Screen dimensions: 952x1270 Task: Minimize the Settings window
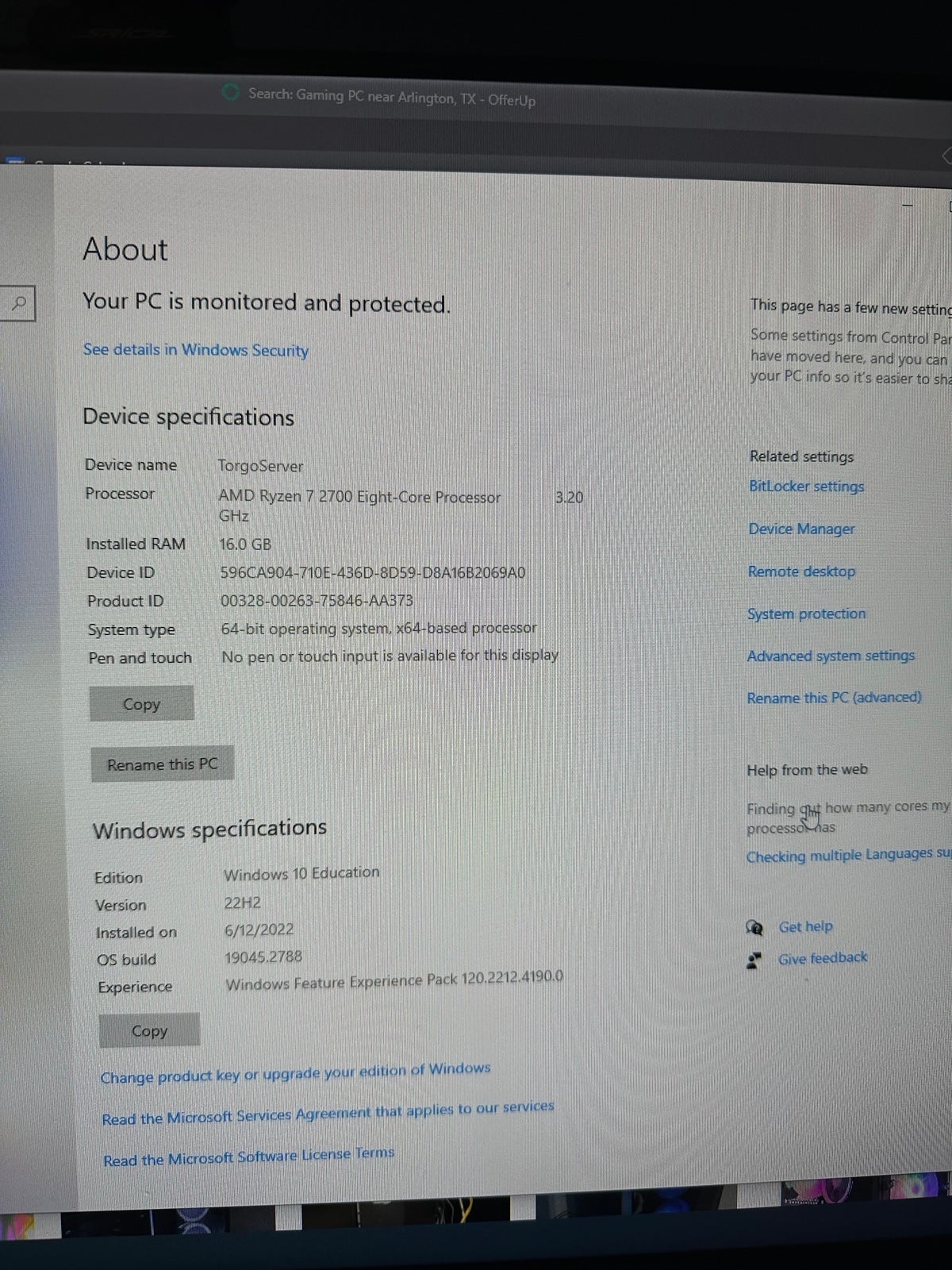908,206
